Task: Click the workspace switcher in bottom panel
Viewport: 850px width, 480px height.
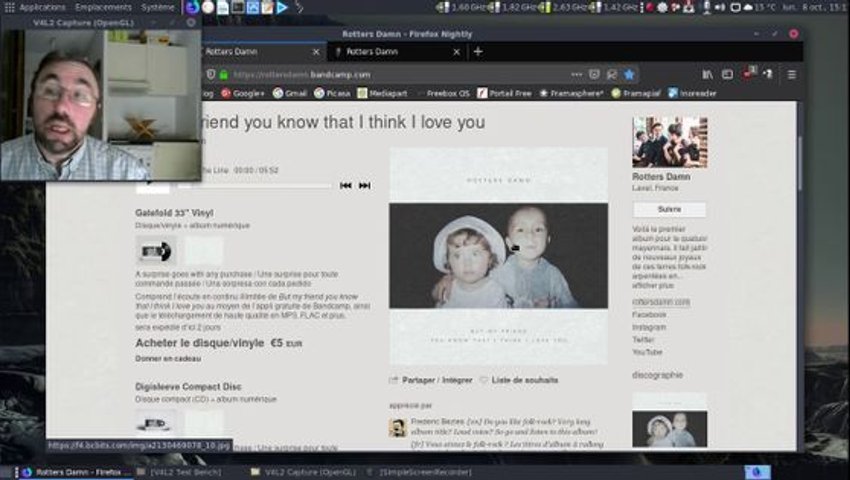Action: (756, 472)
